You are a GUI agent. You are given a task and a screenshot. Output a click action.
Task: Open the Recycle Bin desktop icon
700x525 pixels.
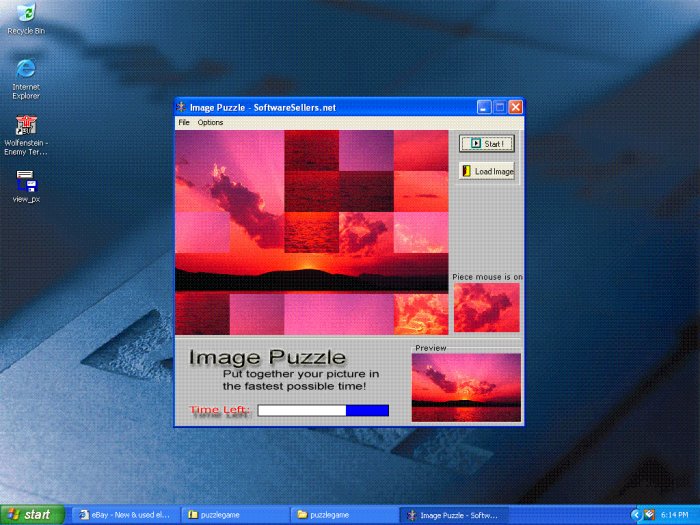tap(26, 19)
